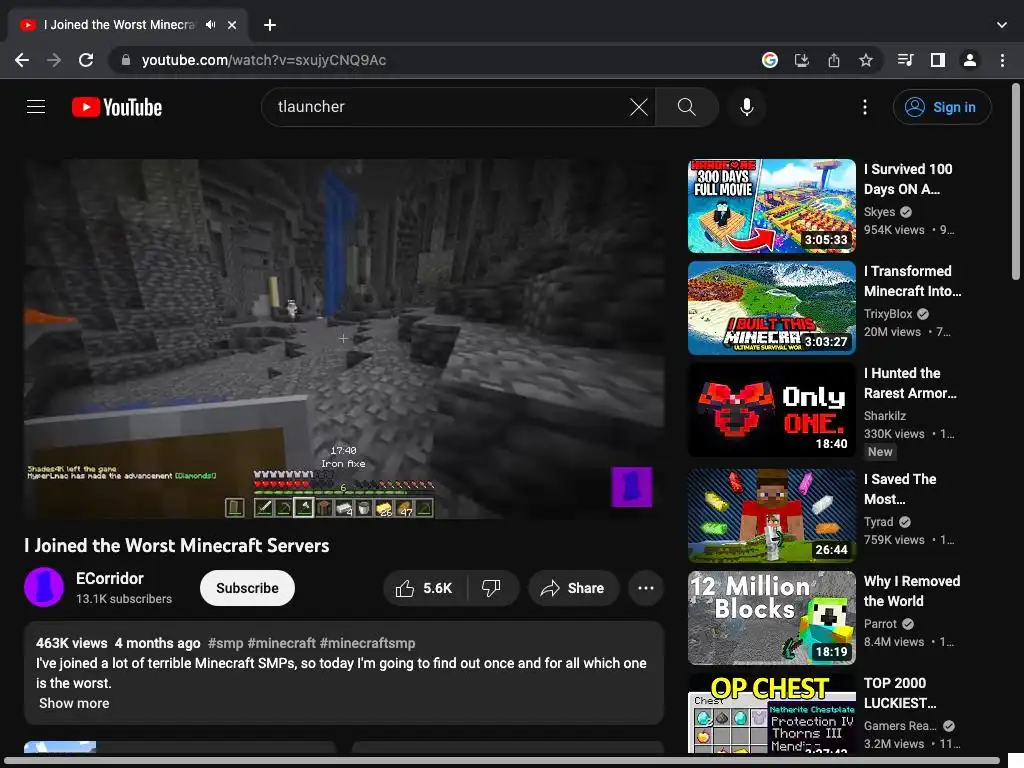Click the Tyrad channel name

(878, 522)
